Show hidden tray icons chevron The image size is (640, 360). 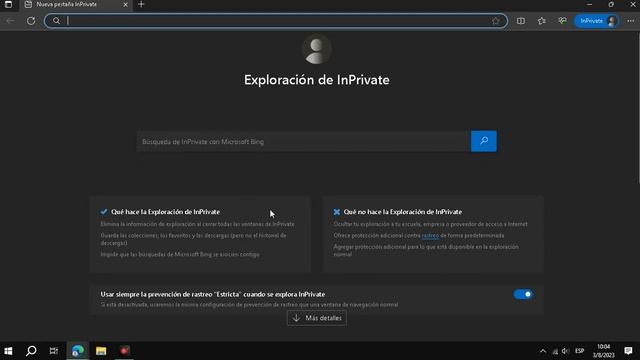point(543,351)
